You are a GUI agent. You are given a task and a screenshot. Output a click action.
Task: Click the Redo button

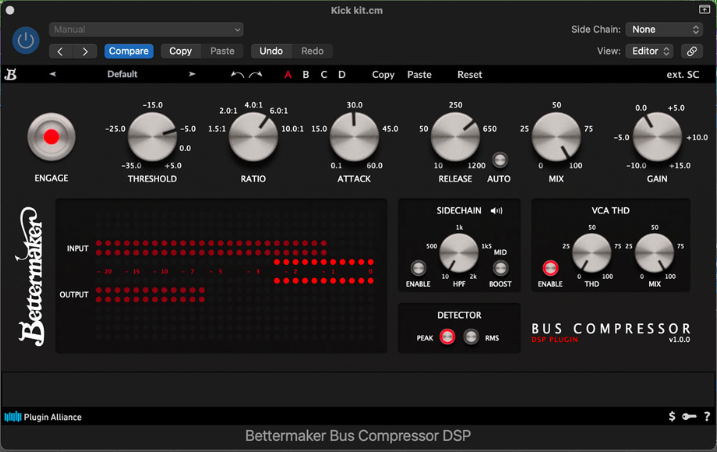[x=312, y=51]
